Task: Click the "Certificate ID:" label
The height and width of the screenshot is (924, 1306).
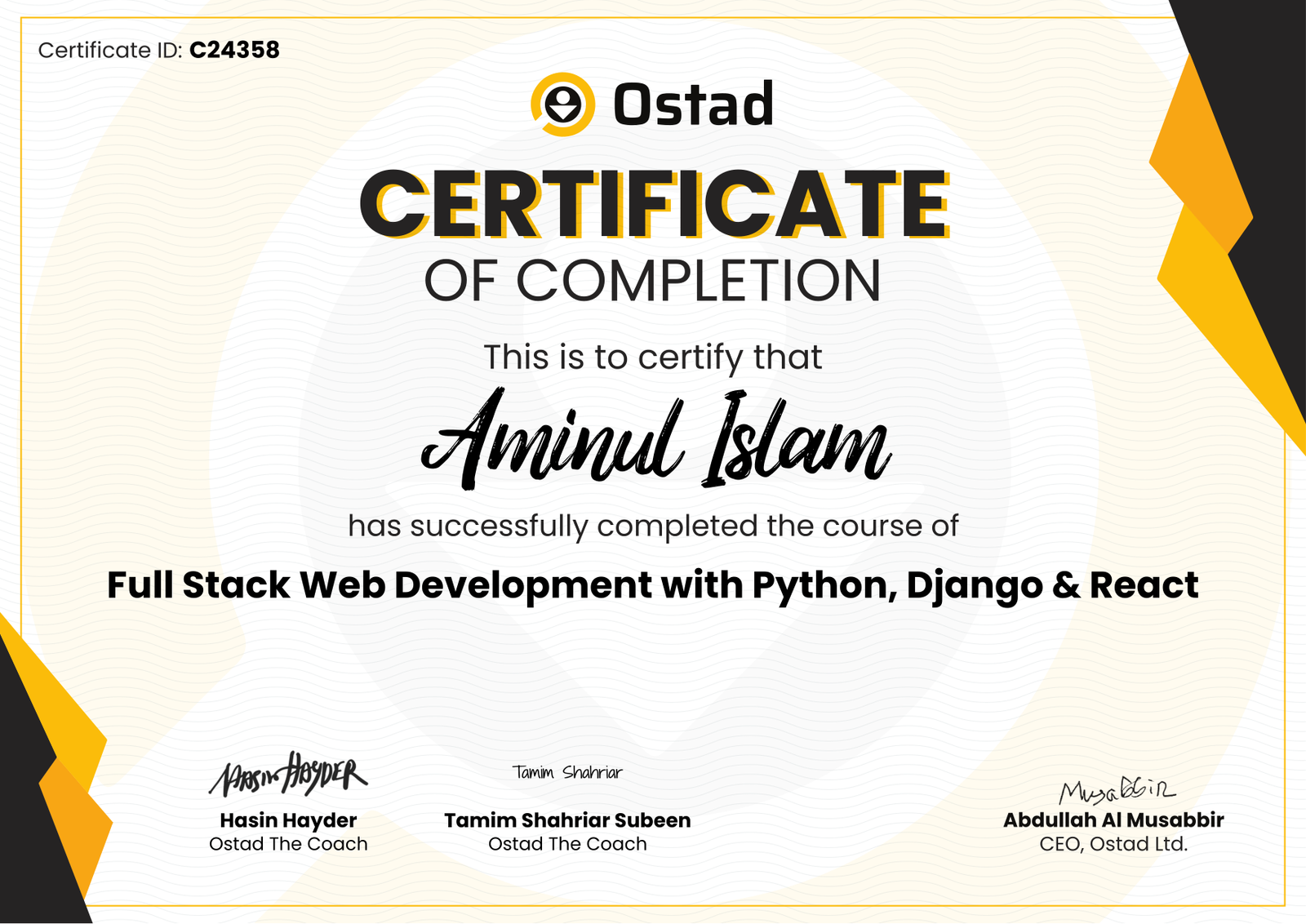Action: [110, 51]
